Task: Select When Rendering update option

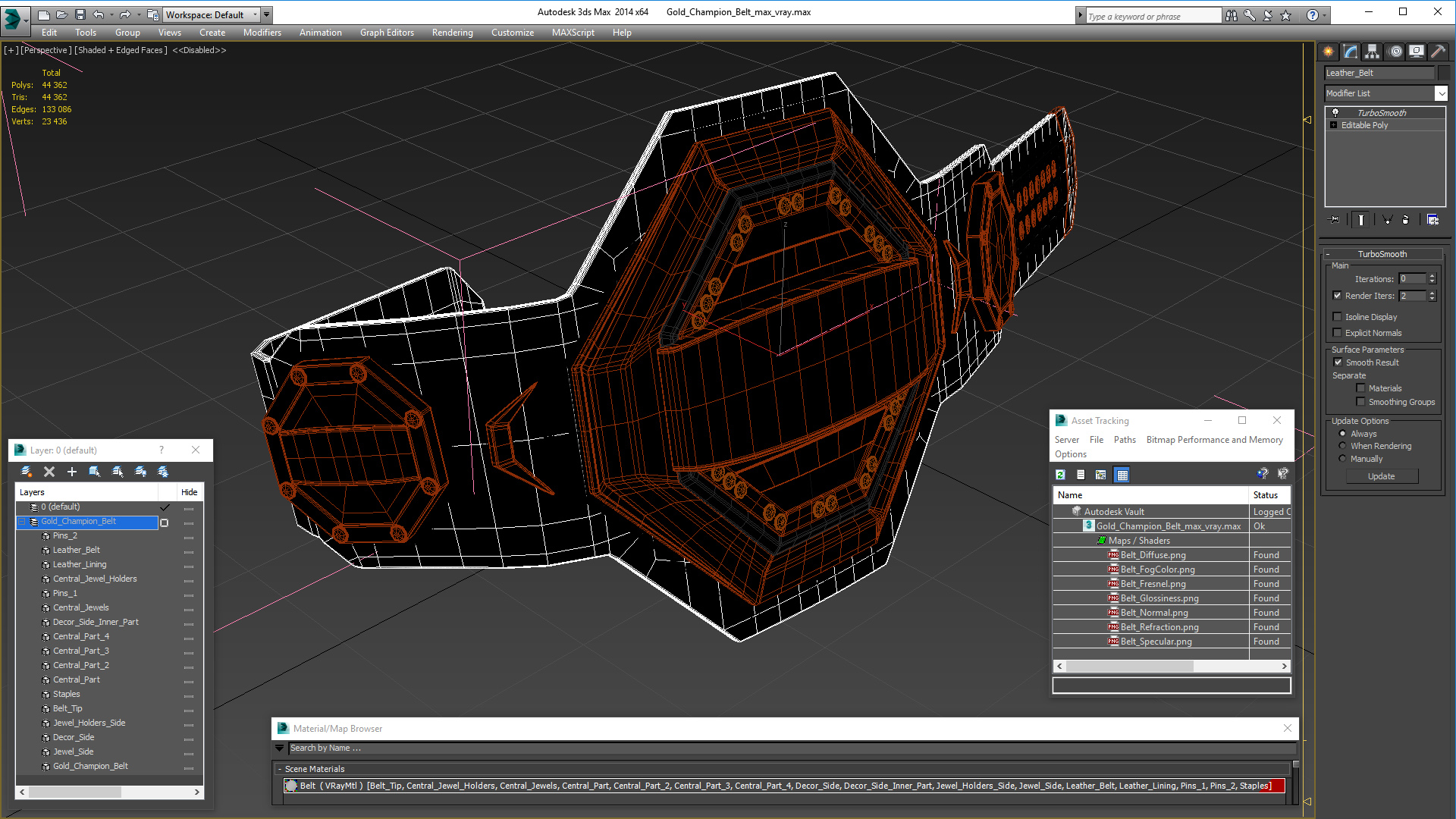Action: (1342, 446)
